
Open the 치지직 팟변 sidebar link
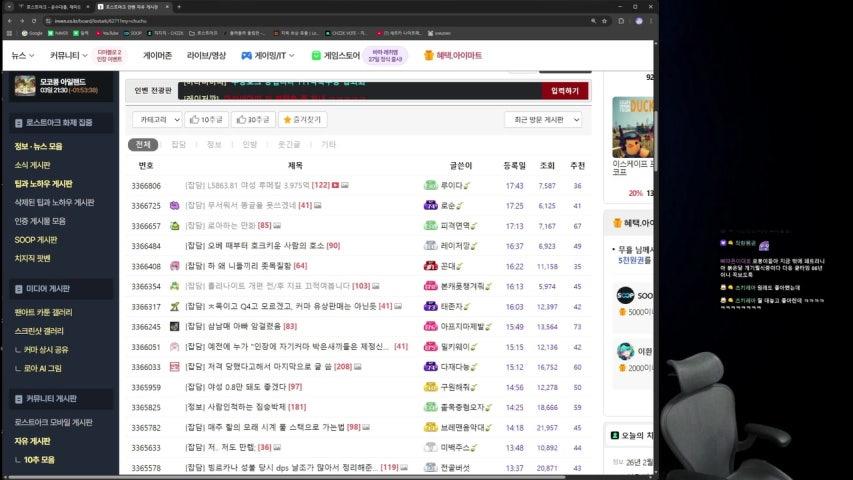[33, 259]
